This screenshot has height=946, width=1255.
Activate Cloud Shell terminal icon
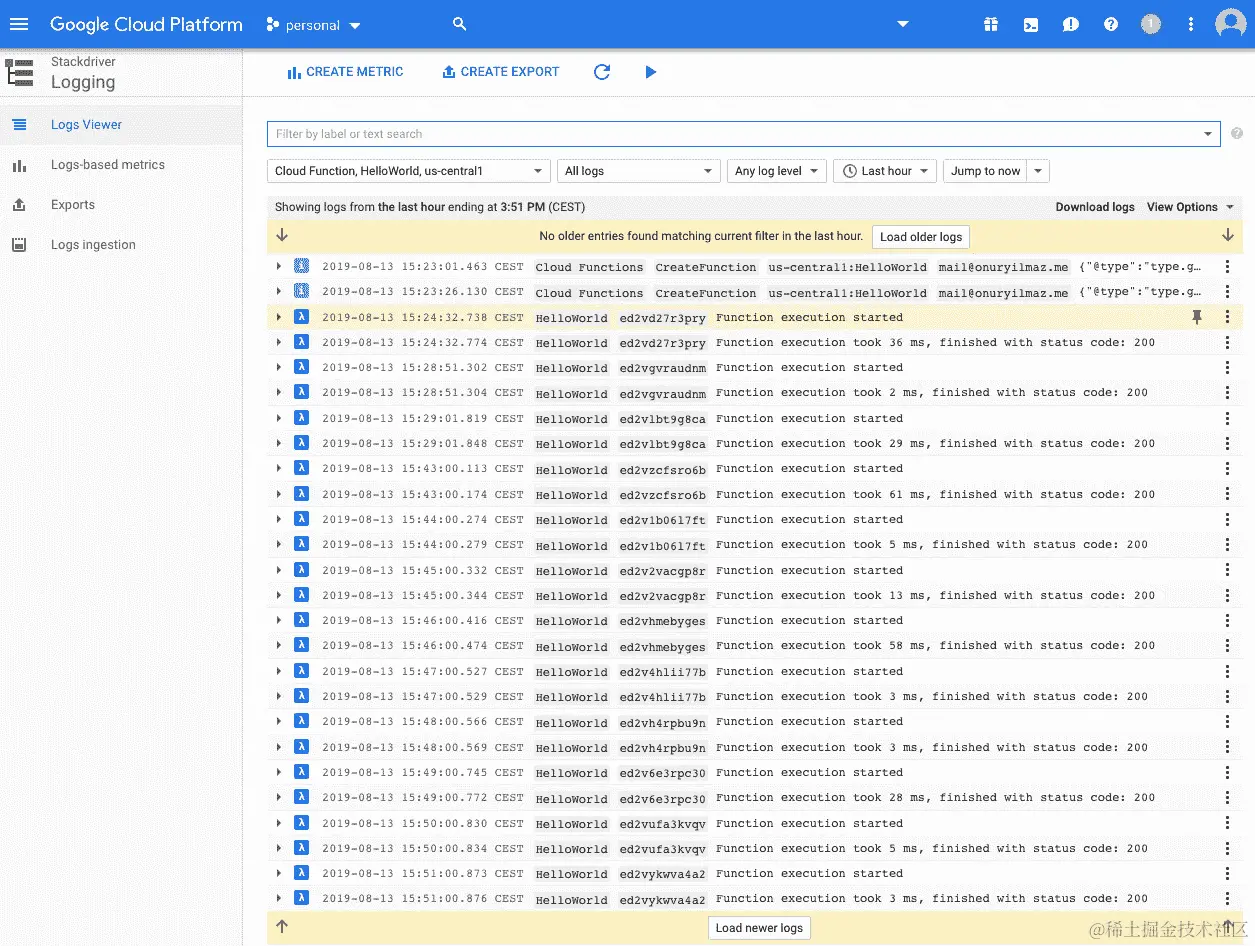click(1031, 25)
